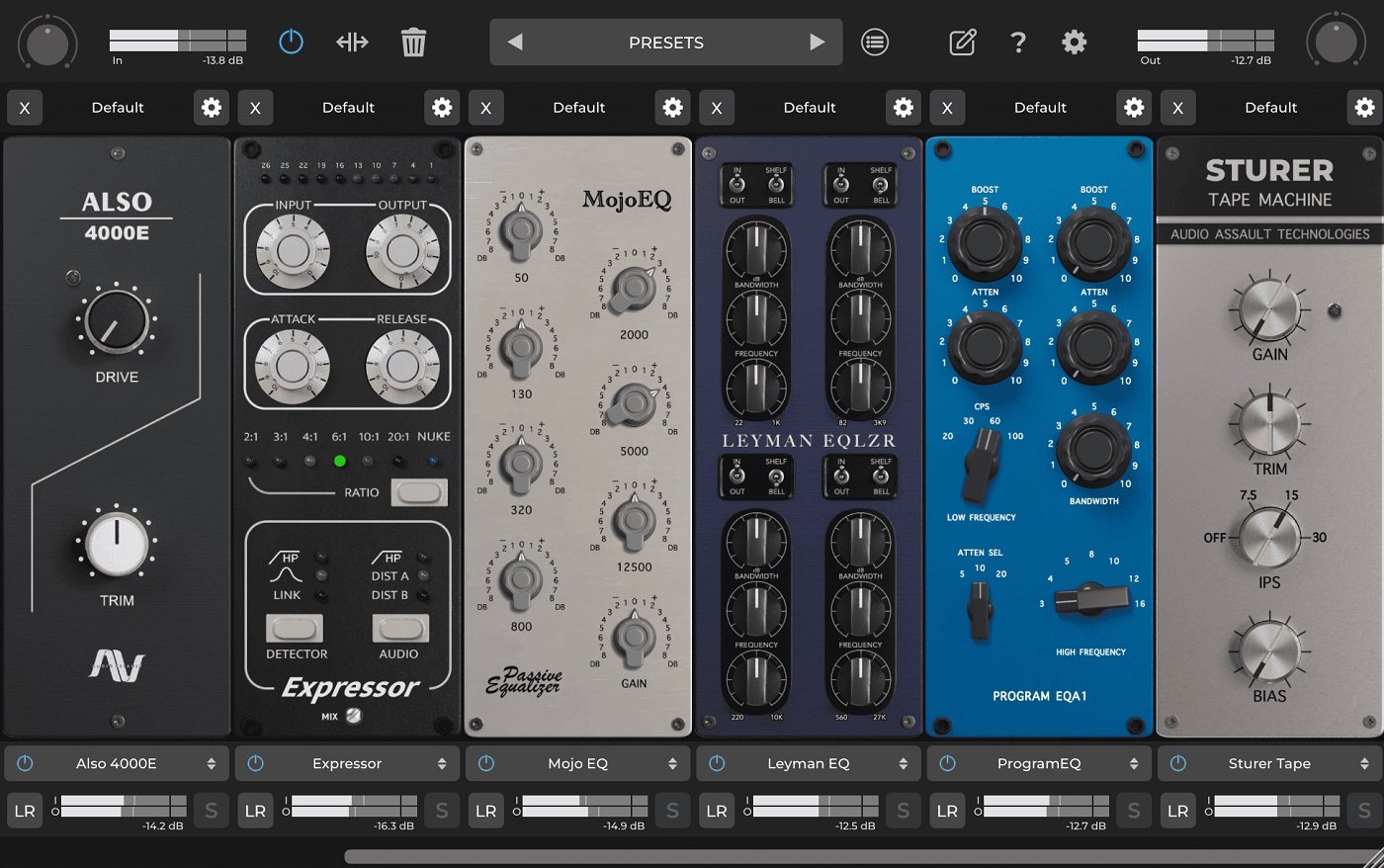Click the help question mark icon
This screenshot has height=868, width=1384.
point(1018,42)
